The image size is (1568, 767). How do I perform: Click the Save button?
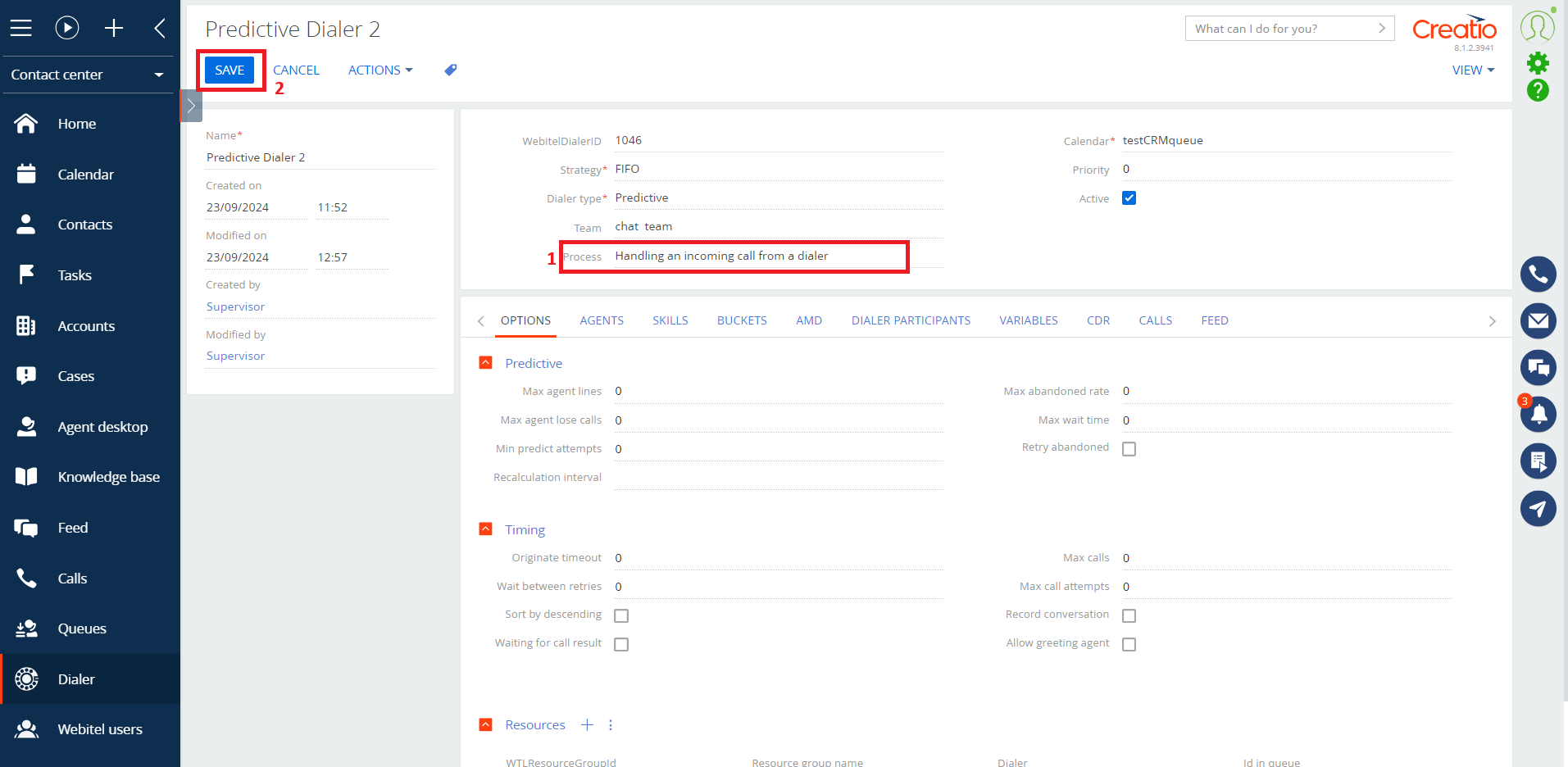tap(230, 70)
